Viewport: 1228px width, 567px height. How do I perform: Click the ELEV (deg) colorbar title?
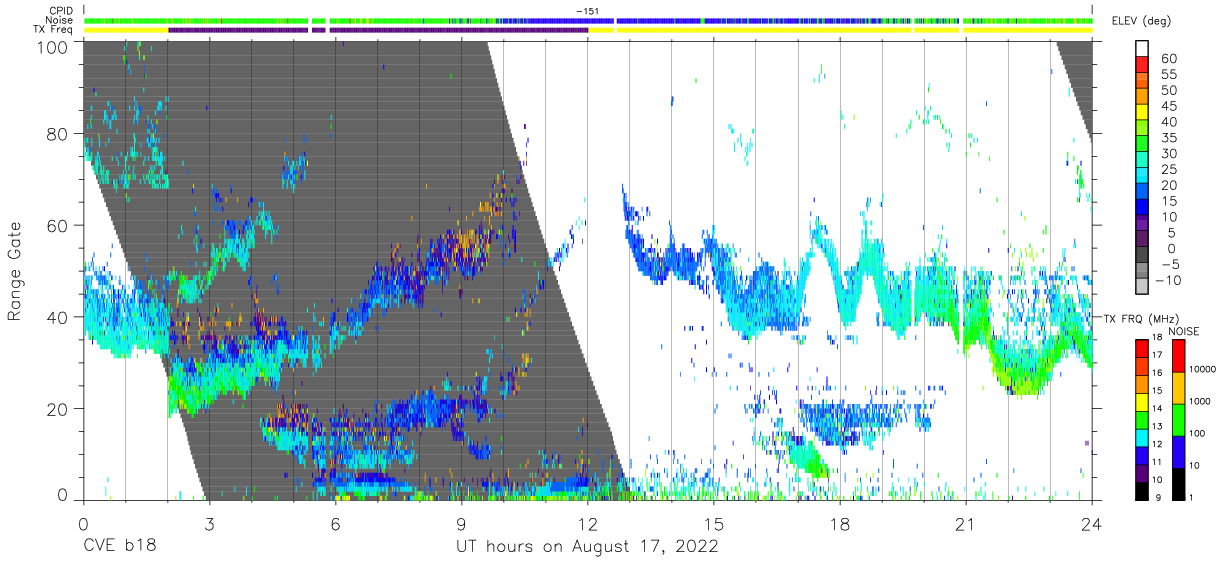(x=1141, y=21)
